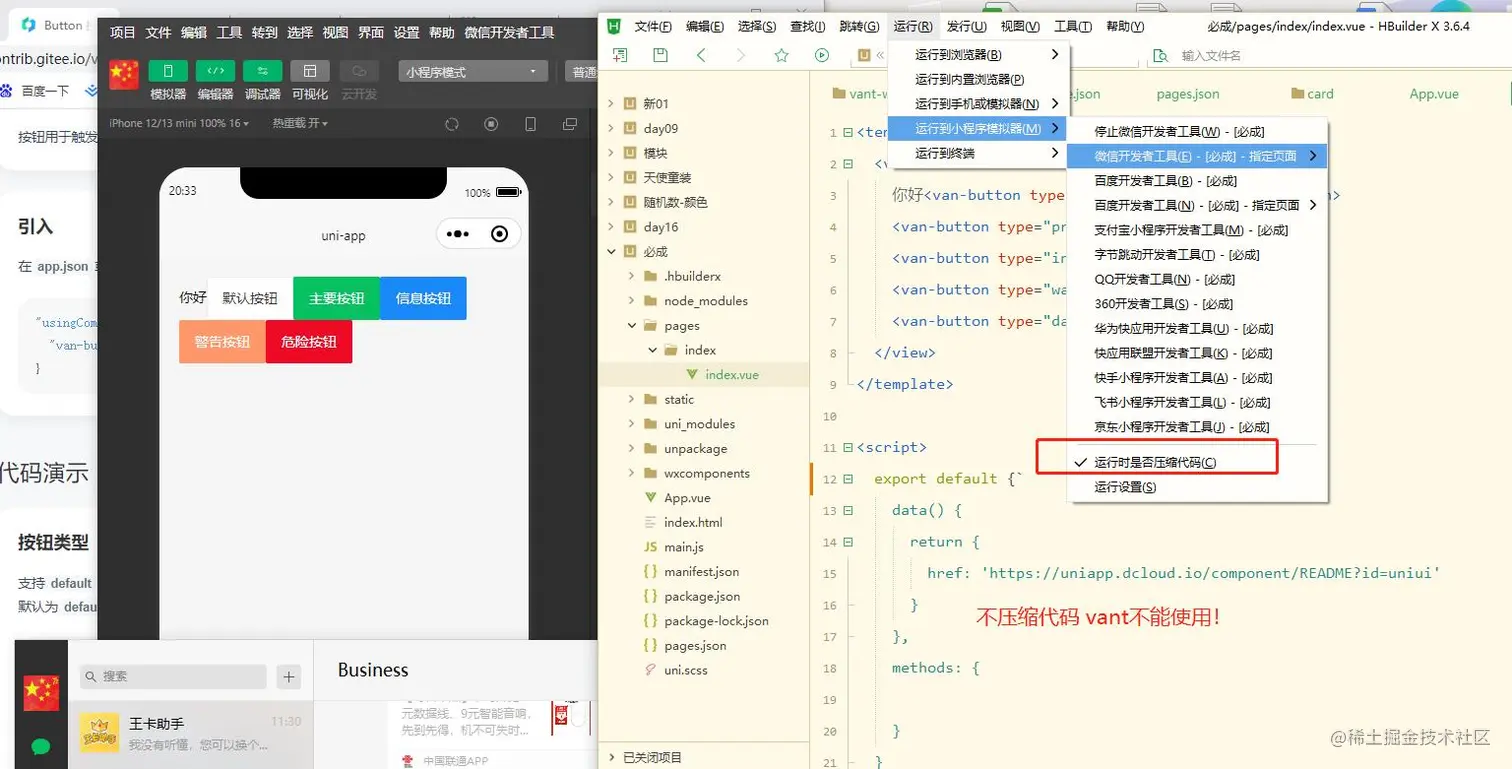Collapse the pages folder in the tree
This screenshot has width=1512, height=769.
coord(632,326)
